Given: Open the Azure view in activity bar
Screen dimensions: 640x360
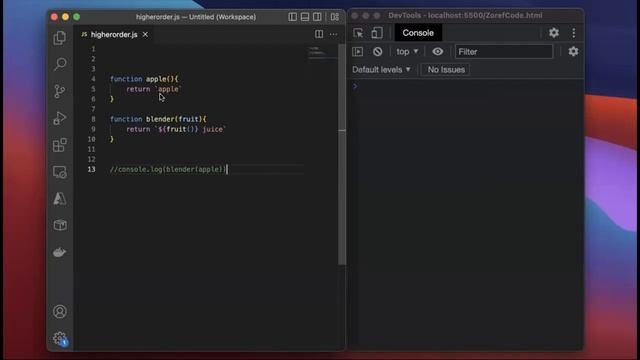Looking at the screenshot, I should click(60, 199).
